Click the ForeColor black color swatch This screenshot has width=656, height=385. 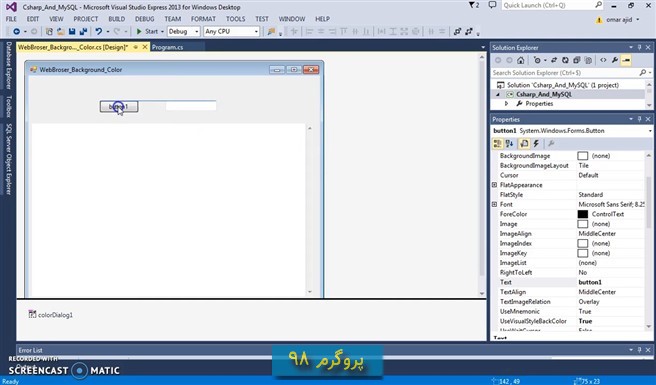point(582,214)
